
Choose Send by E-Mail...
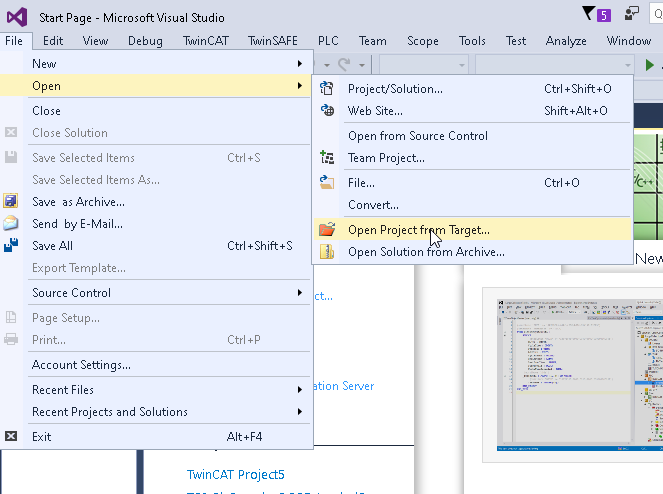[x=155, y=223]
